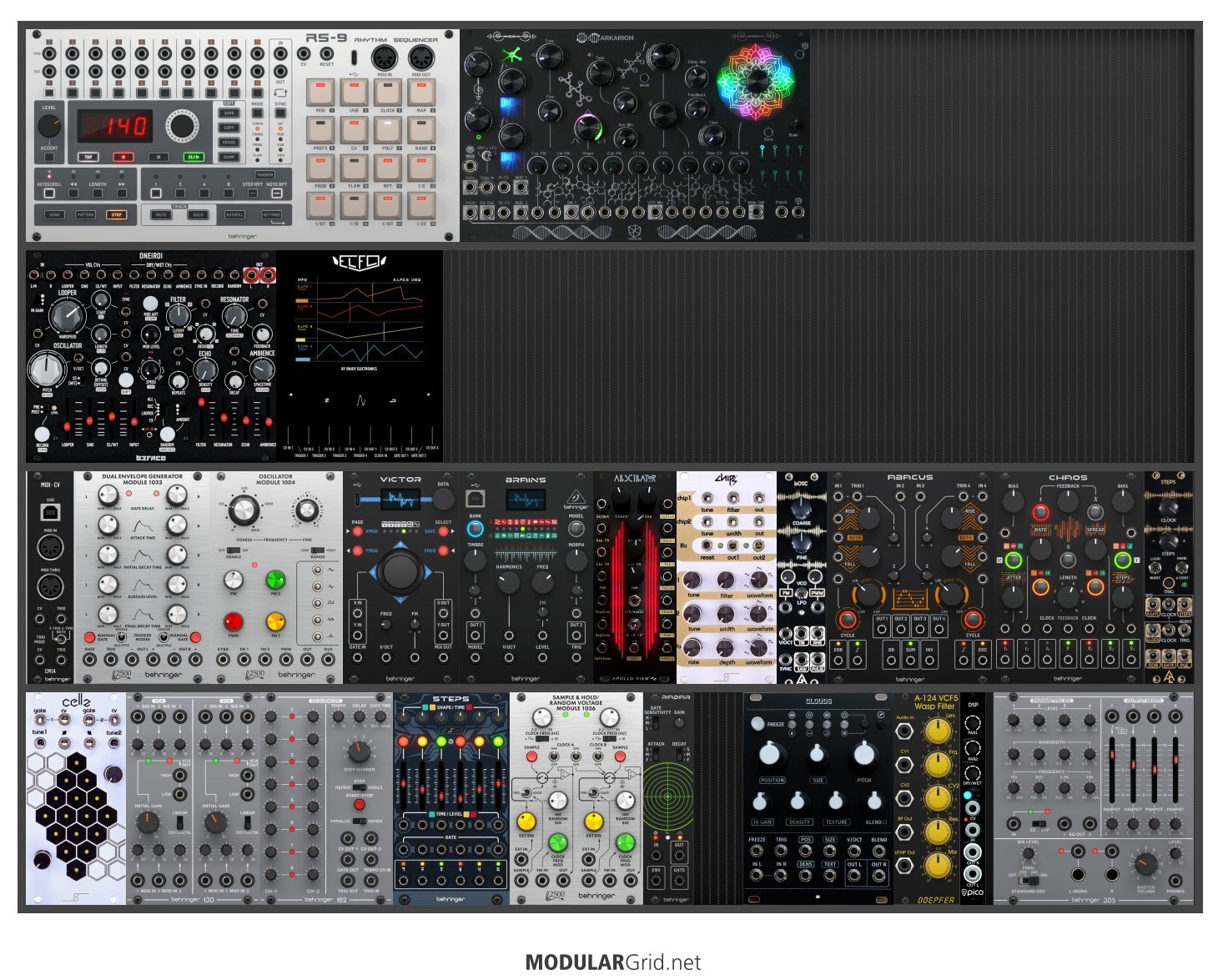Click the Victor DATA knob
1228x980 pixels.
[443, 499]
